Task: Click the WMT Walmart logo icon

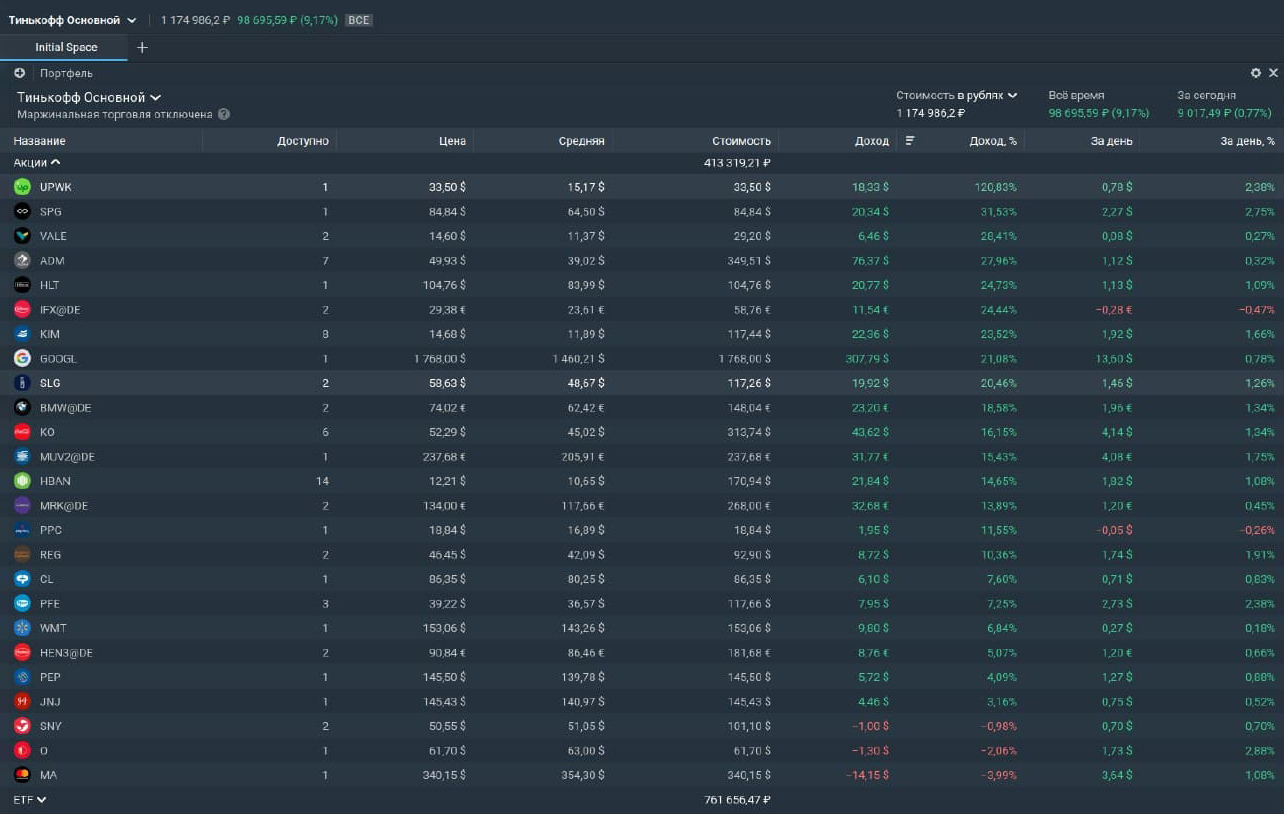Action: (22, 628)
